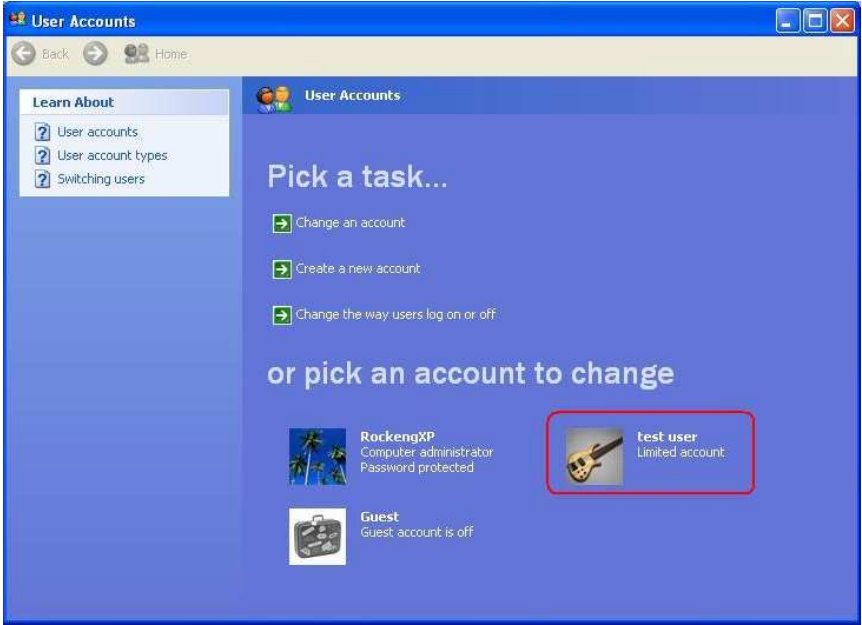Select the RockengXP palm tree picture
Viewport: 862px width, 625px height.
click(x=318, y=457)
